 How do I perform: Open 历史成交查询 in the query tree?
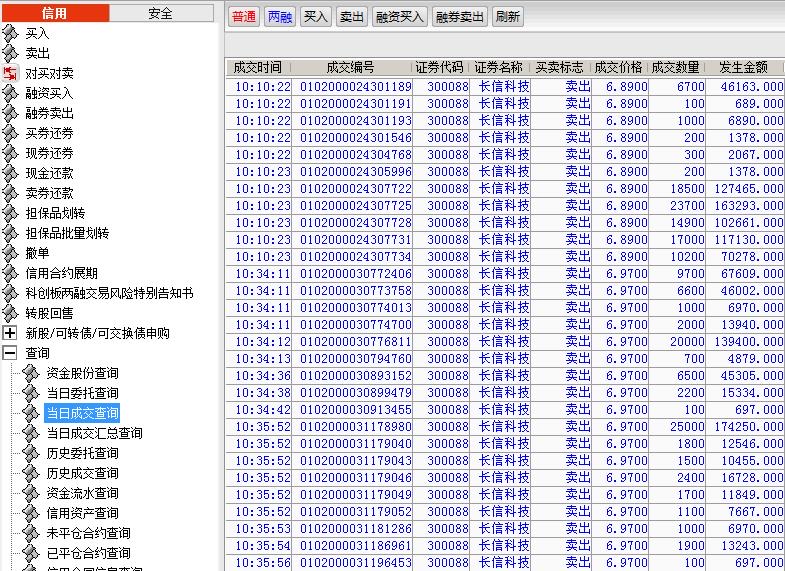click(83, 473)
